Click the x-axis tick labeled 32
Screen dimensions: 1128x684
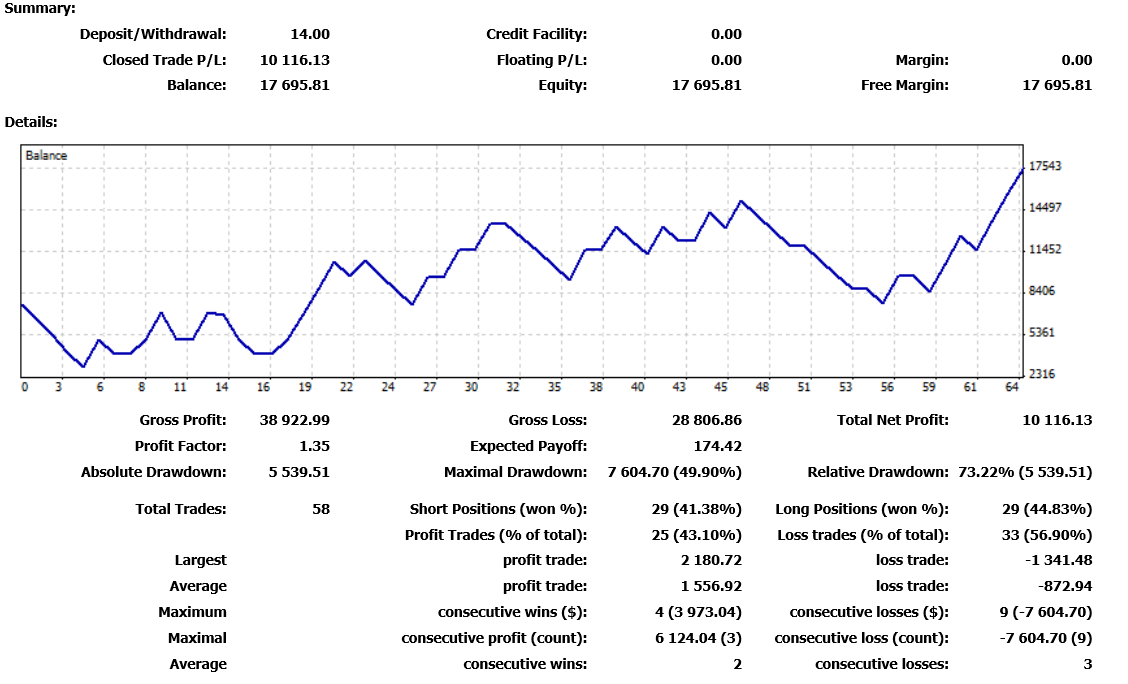click(x=512, y=387)
